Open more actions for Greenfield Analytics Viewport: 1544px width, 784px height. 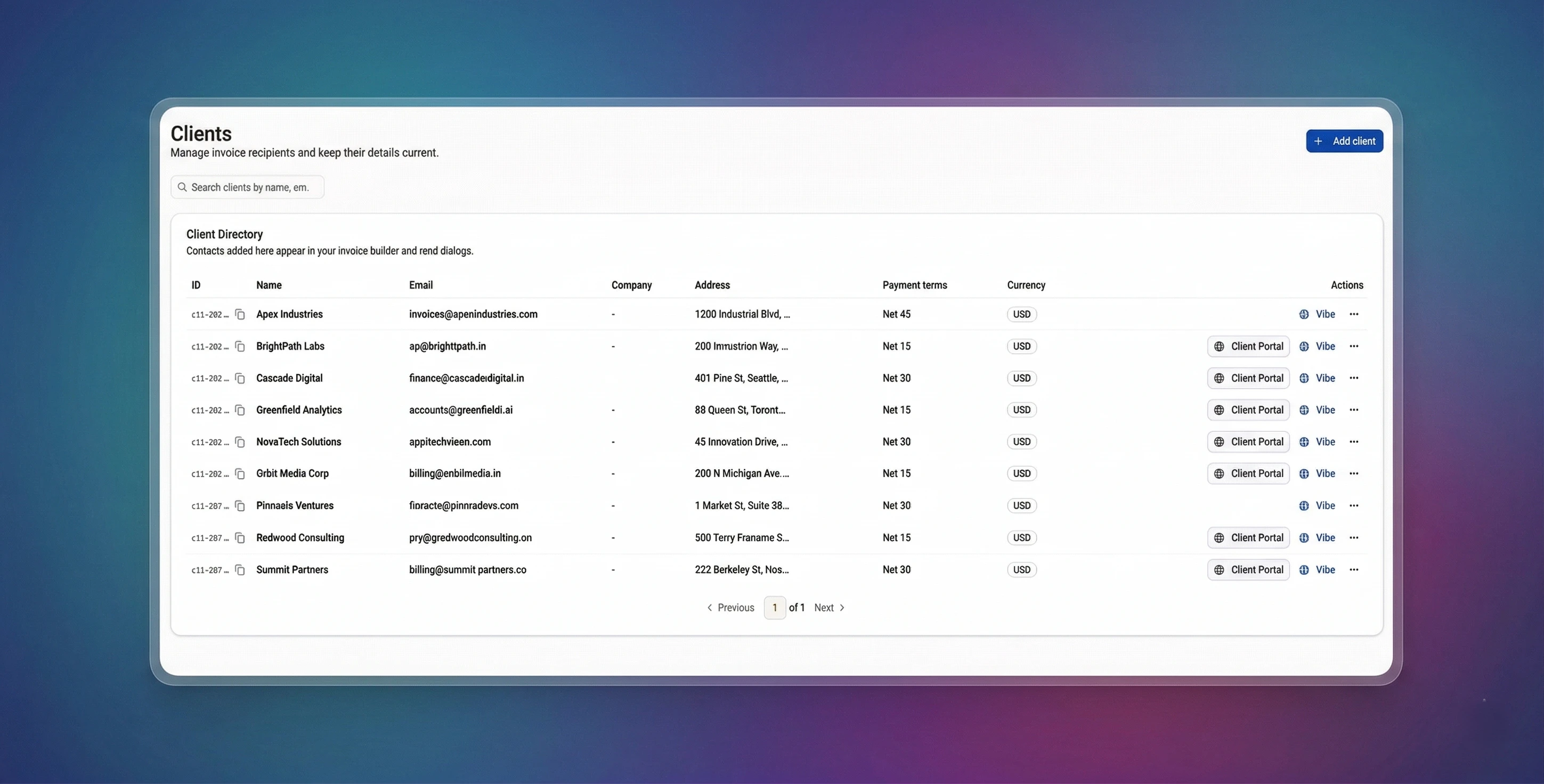point(1353,410)
